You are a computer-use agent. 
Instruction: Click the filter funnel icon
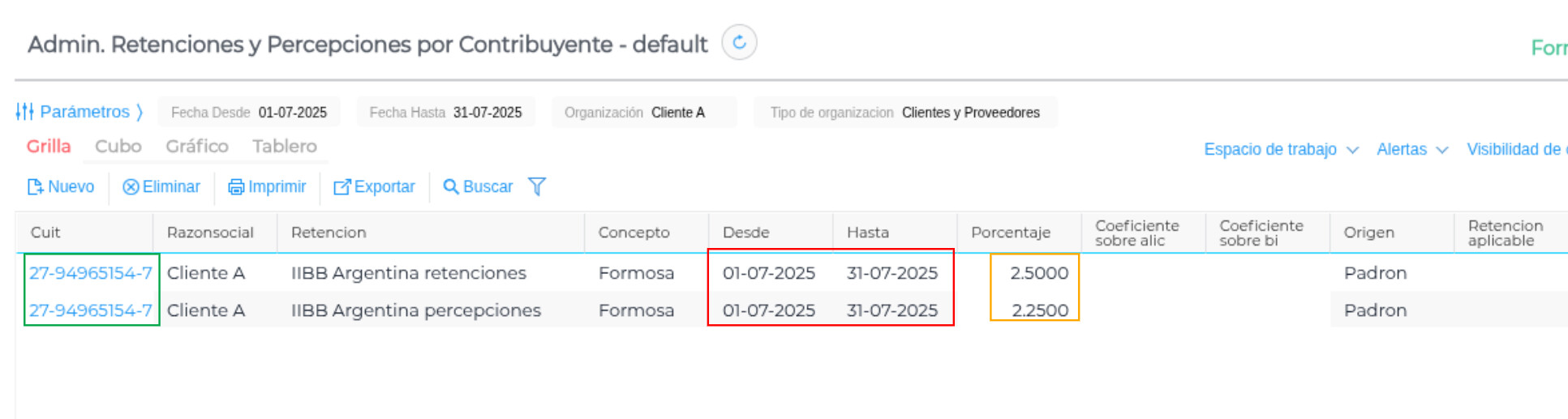tap(537, 187)
